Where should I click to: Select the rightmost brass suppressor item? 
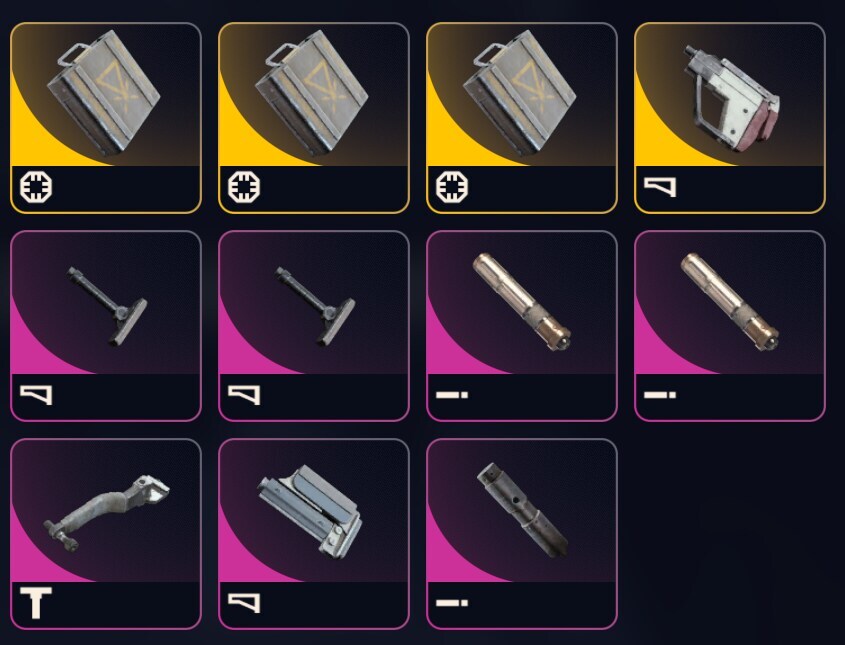730,325
